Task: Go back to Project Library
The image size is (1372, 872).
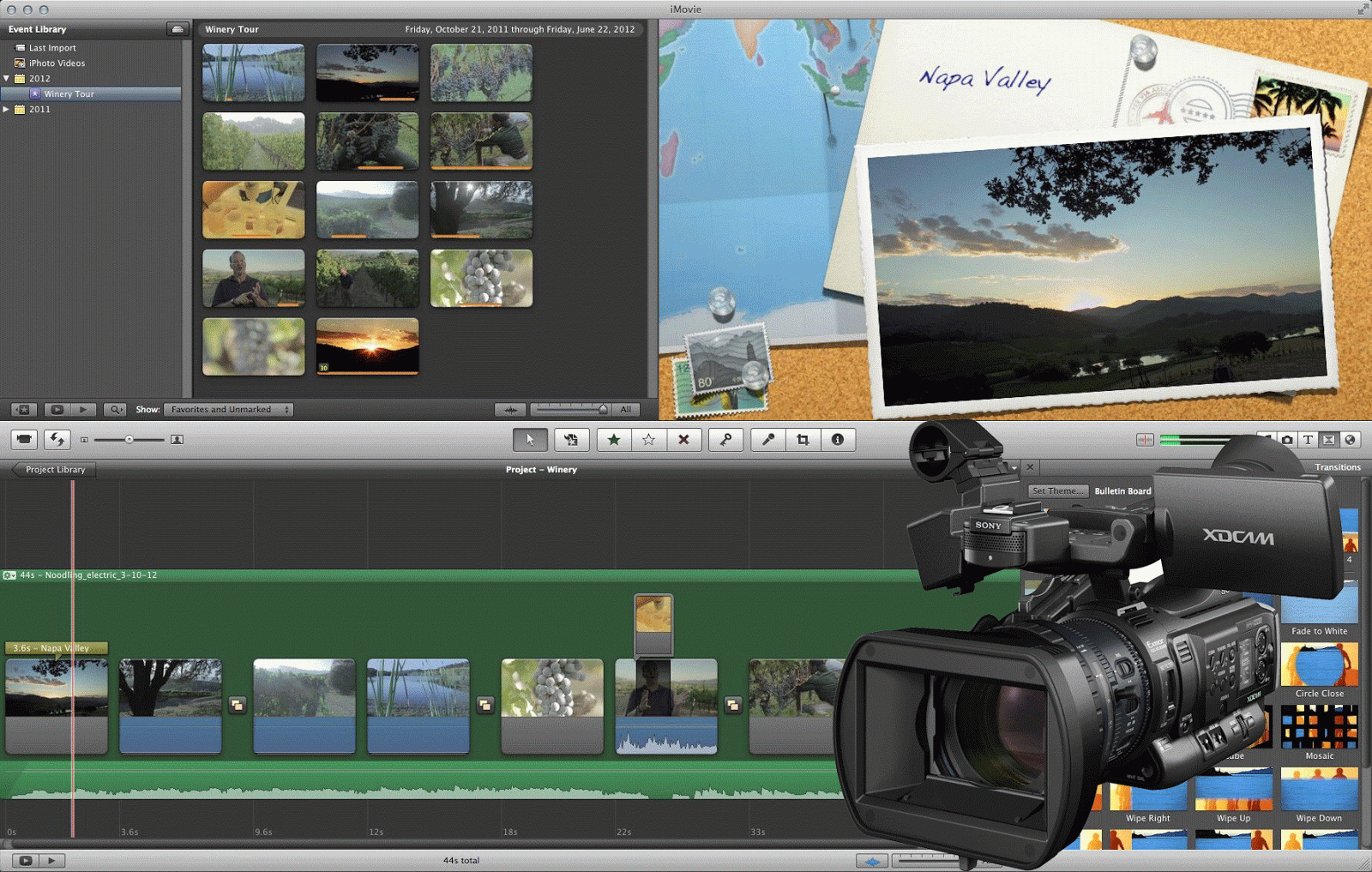Action: pos(54,469)
